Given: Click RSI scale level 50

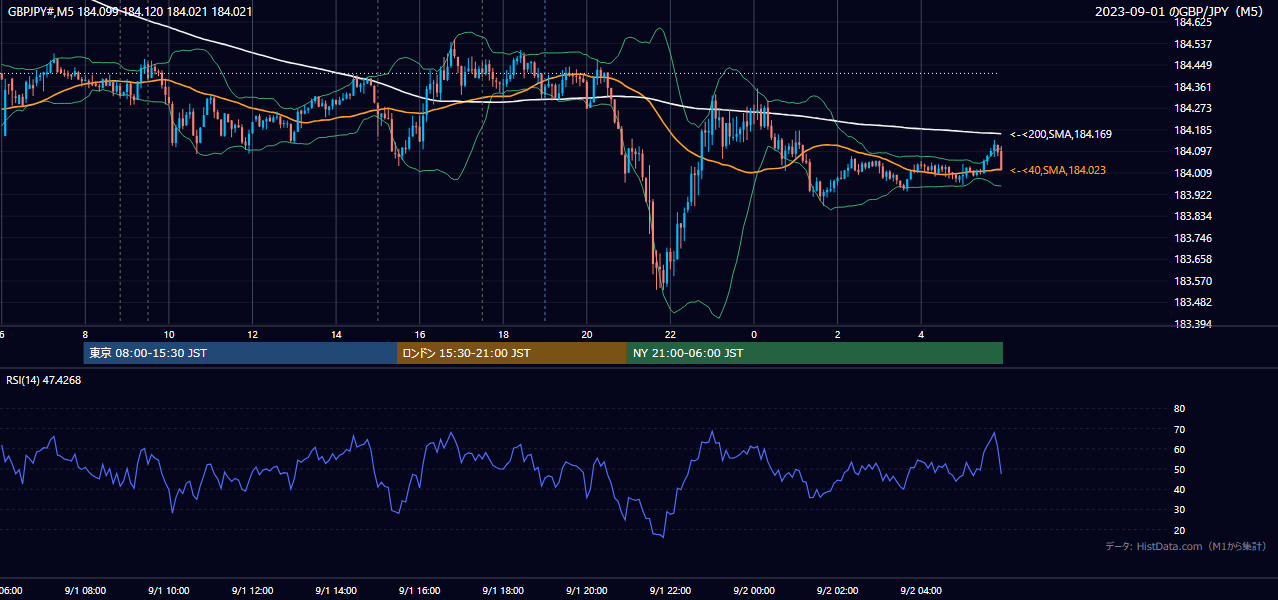Looking at the screenshot, I should (1179, 469).
